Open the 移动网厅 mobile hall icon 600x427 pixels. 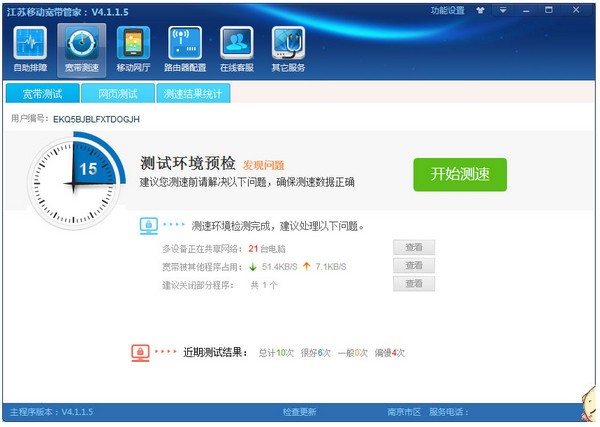(x=133, y=49)
